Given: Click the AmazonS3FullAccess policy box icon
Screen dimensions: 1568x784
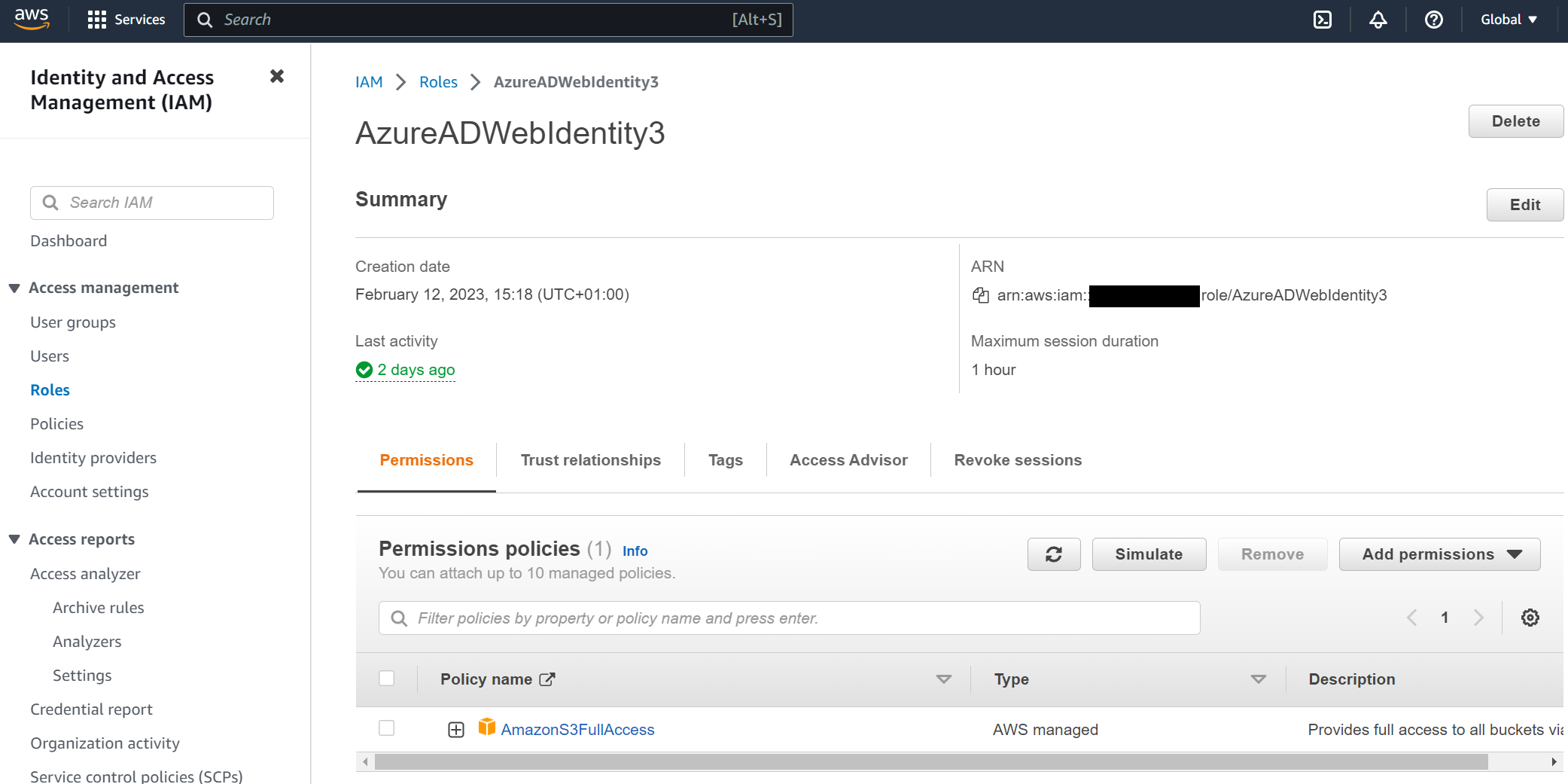Looking at the screenshot, I should (487, 728).
